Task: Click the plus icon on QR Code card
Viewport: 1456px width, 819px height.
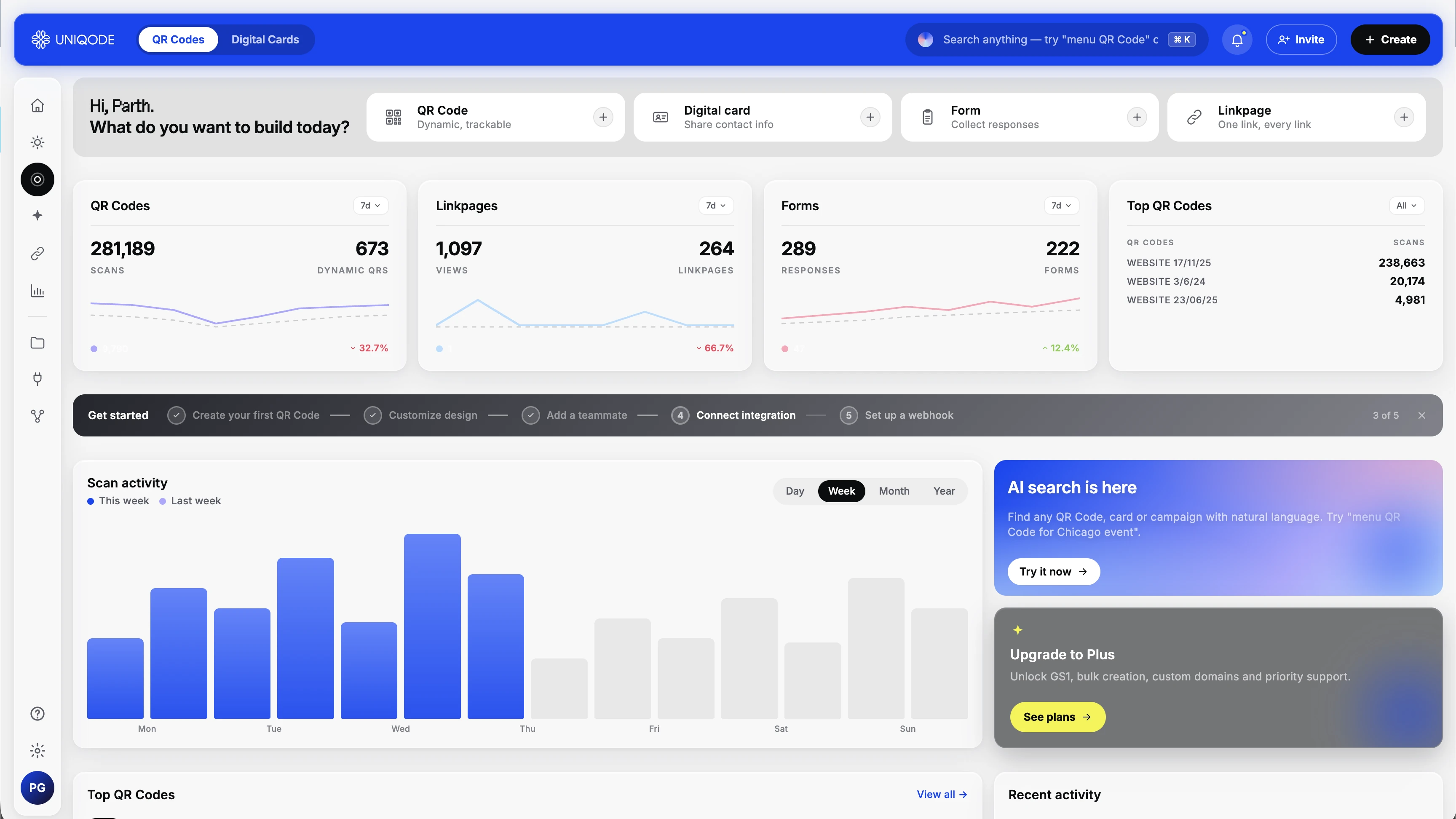Action: (603, 117)
